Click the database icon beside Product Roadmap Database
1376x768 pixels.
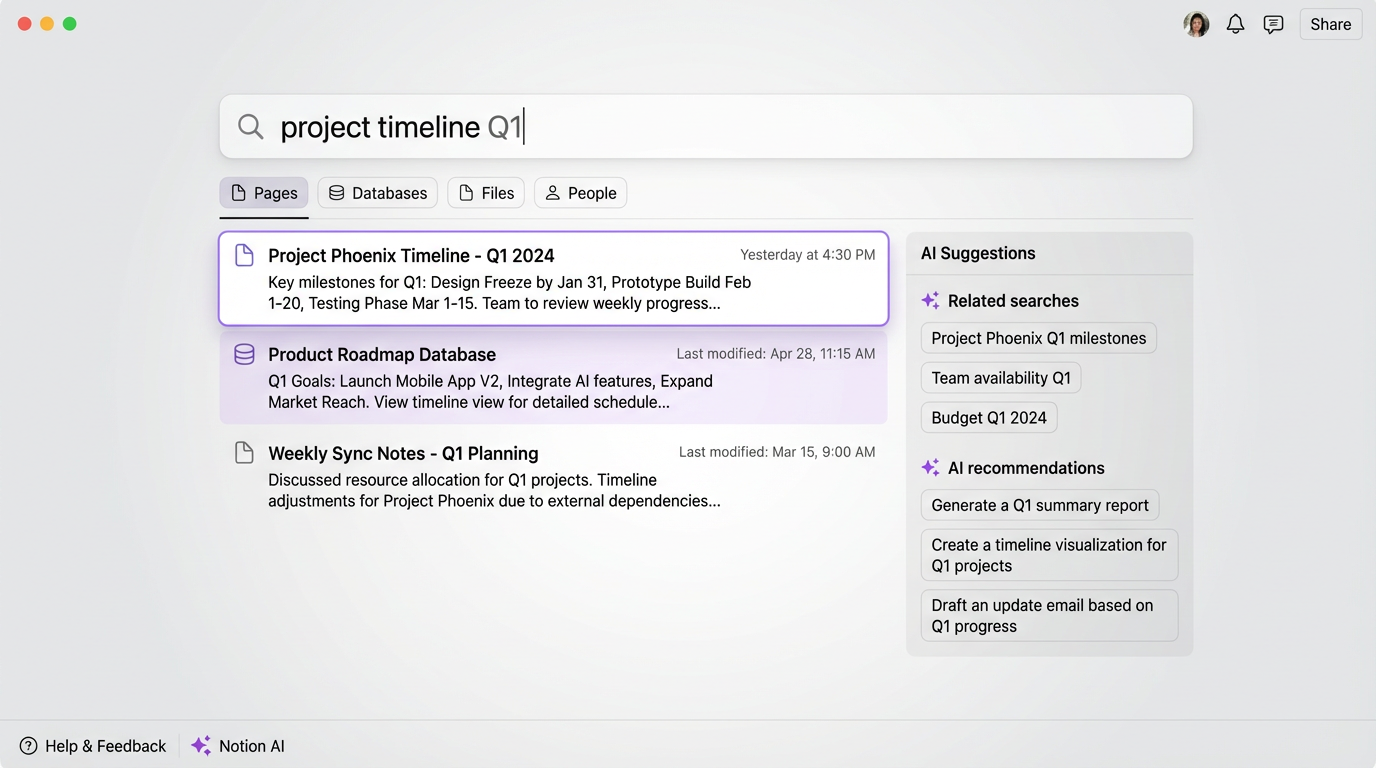pos(244,354)
